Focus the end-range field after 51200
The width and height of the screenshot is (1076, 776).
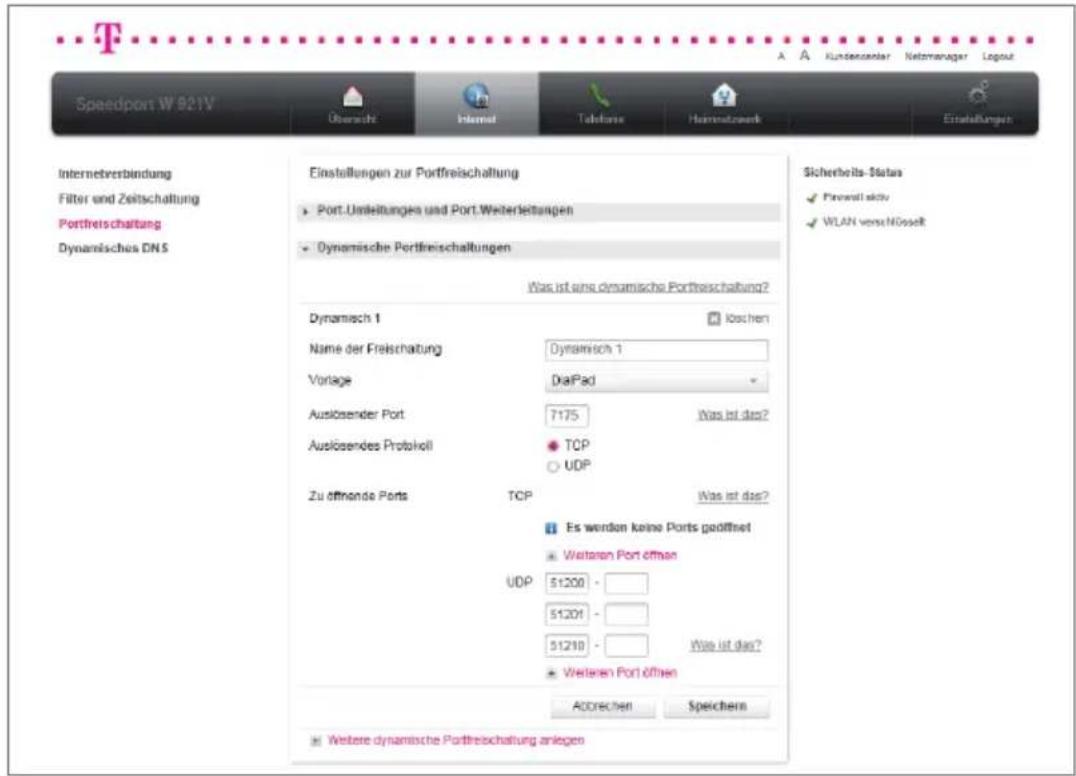[x=626, y=583]
